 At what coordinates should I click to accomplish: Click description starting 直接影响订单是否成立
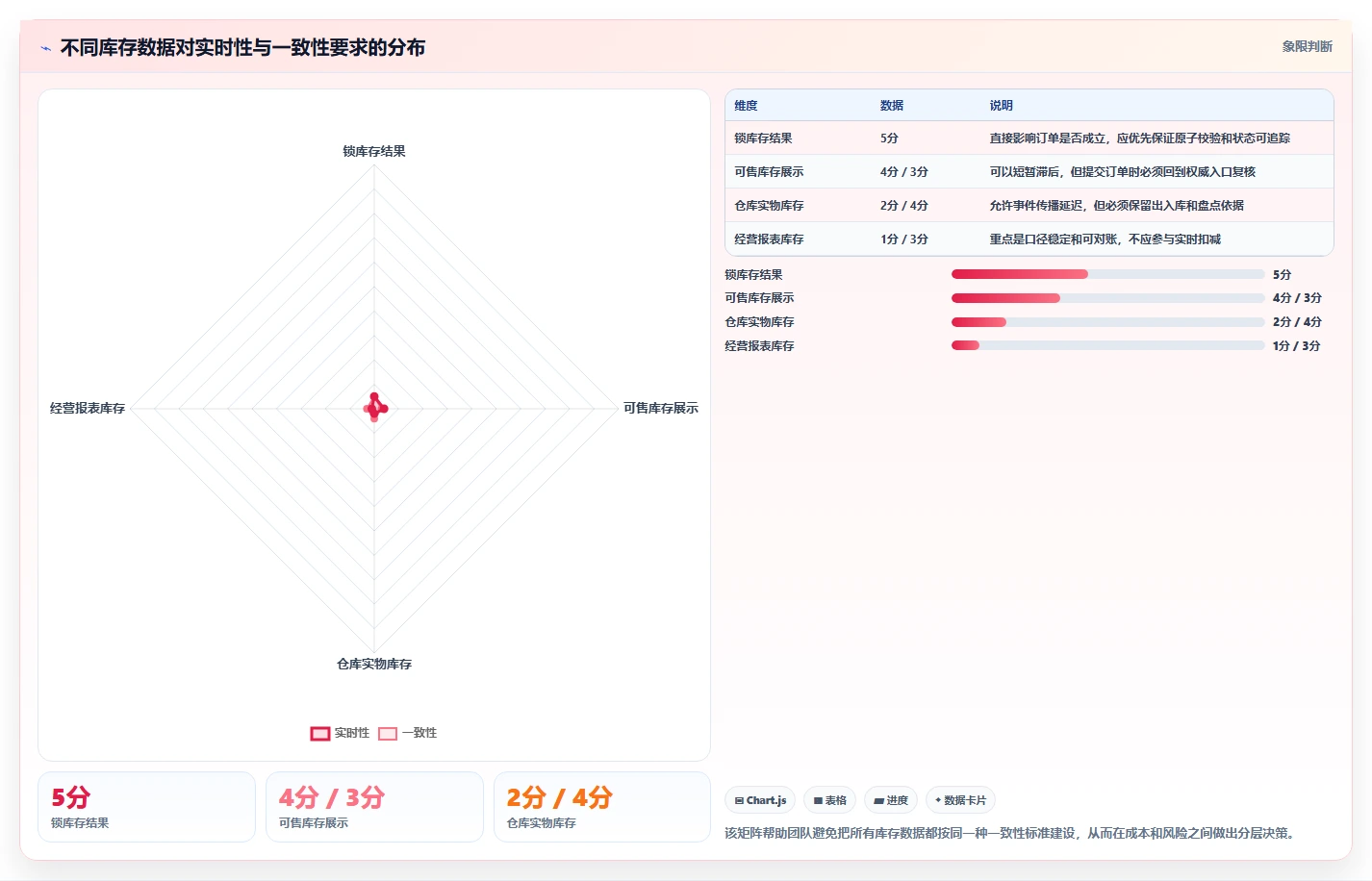click(x=1140, y=138)
